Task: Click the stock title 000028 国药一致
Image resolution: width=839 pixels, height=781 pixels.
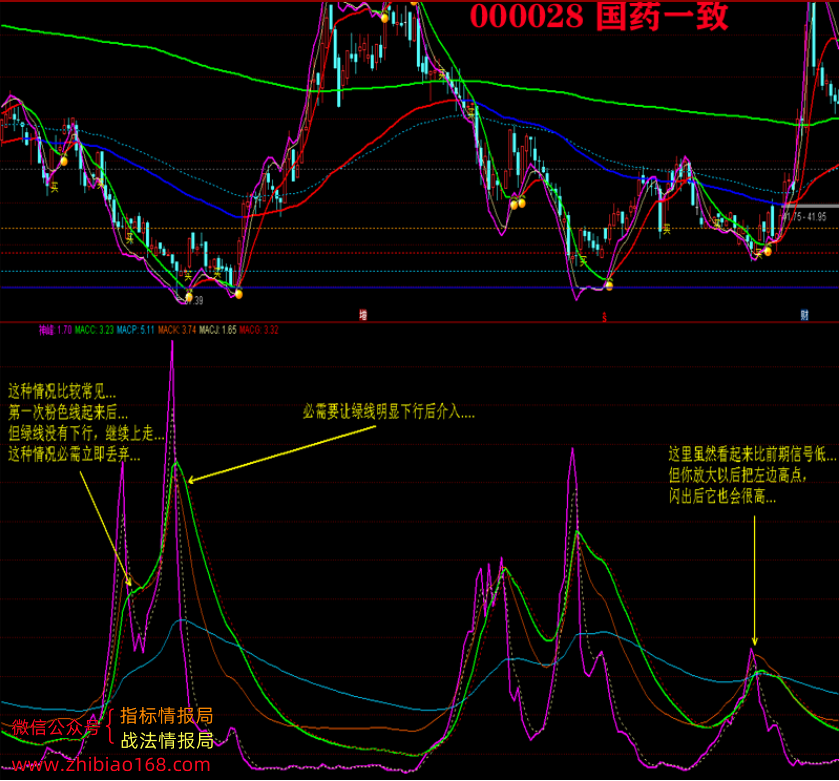Action: (599, 16)
